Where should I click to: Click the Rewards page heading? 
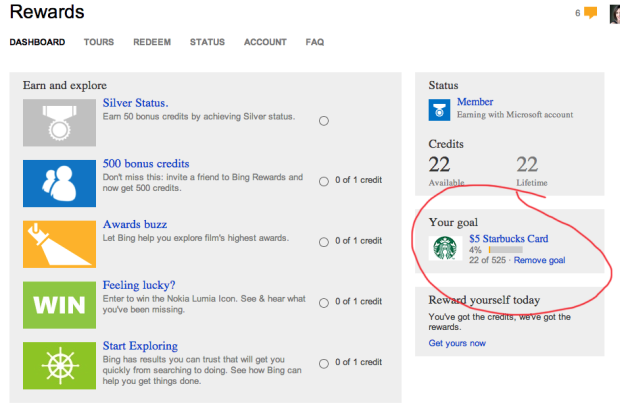47,12
